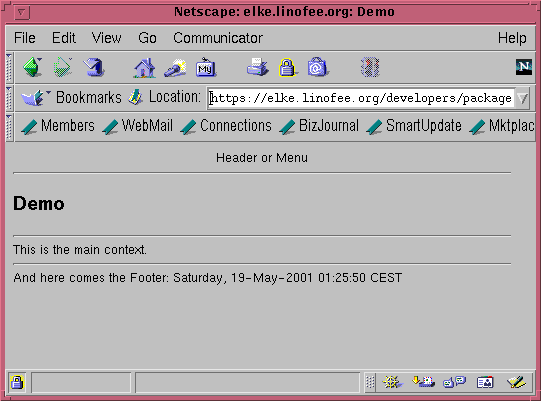Reload the page with the Reload icon

point(94,67)
